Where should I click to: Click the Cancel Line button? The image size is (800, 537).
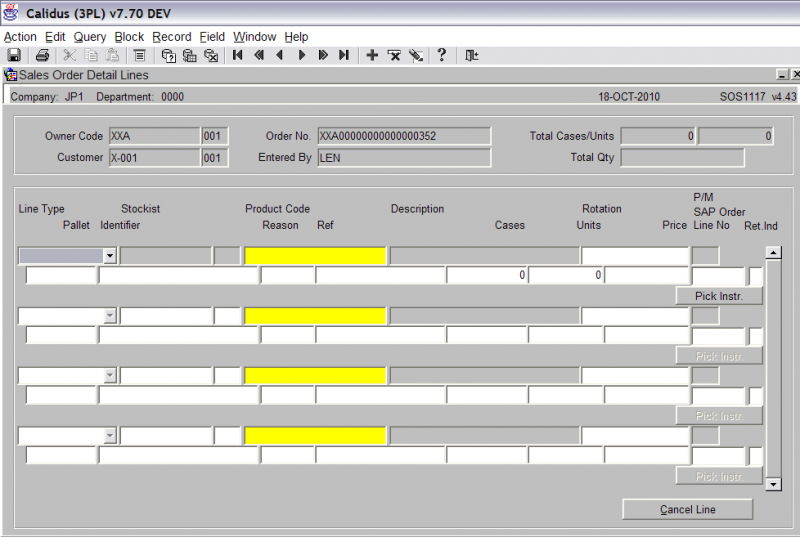click(687, 509)
